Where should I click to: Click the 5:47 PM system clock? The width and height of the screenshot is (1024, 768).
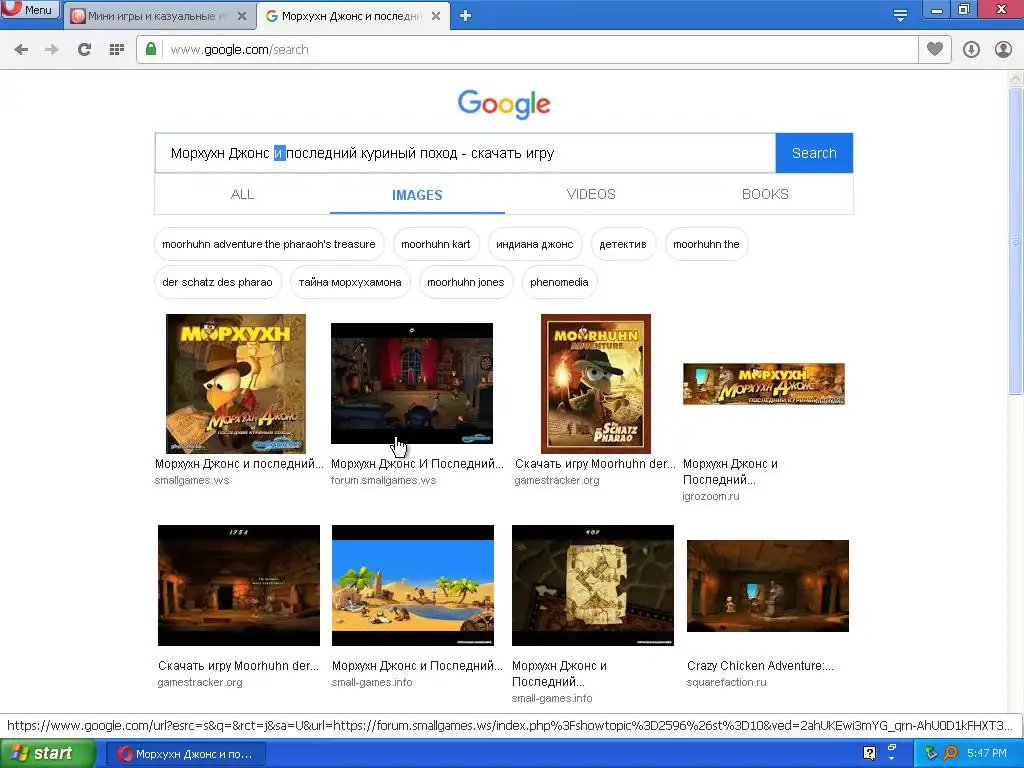point(987,754)
